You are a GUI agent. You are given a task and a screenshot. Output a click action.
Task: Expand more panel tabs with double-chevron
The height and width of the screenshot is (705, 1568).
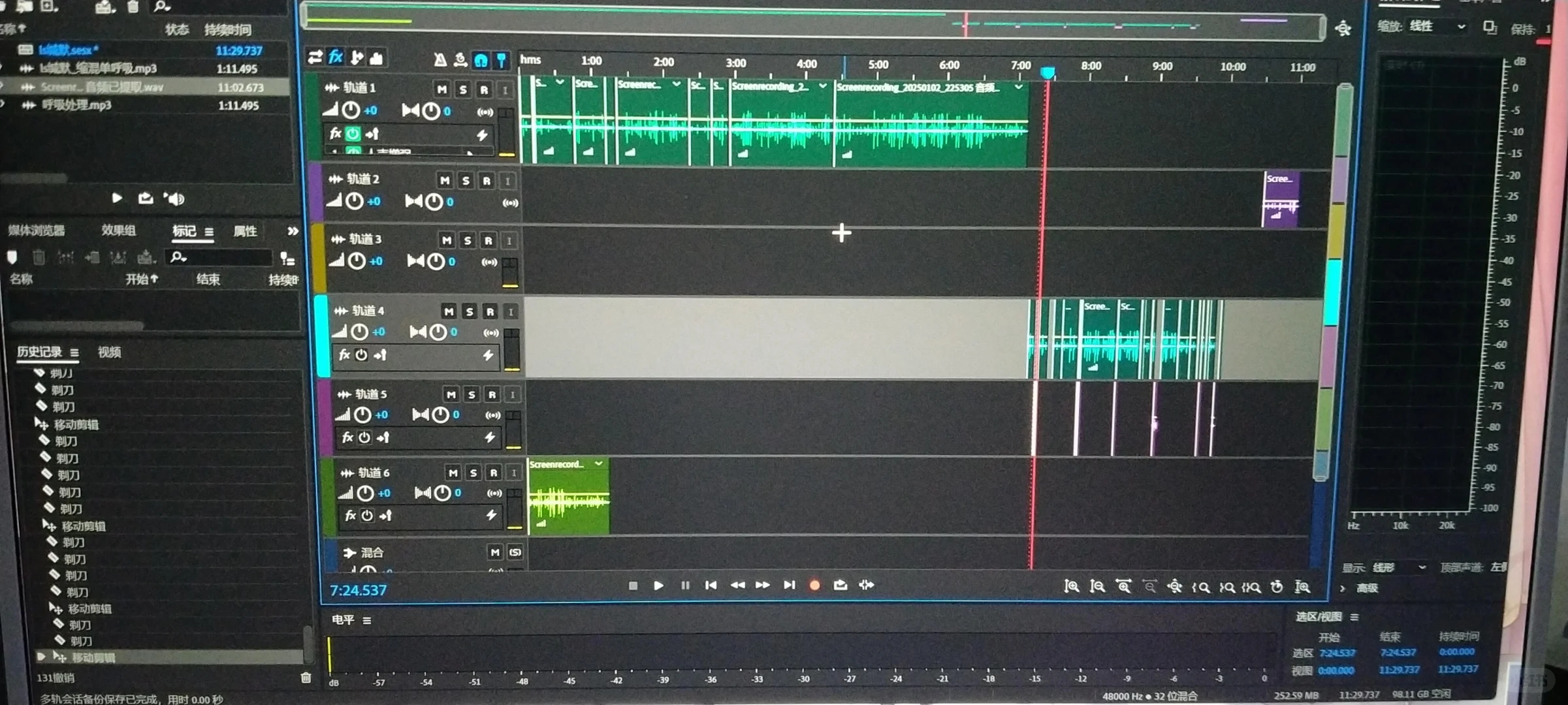click(x=293, y=231)
